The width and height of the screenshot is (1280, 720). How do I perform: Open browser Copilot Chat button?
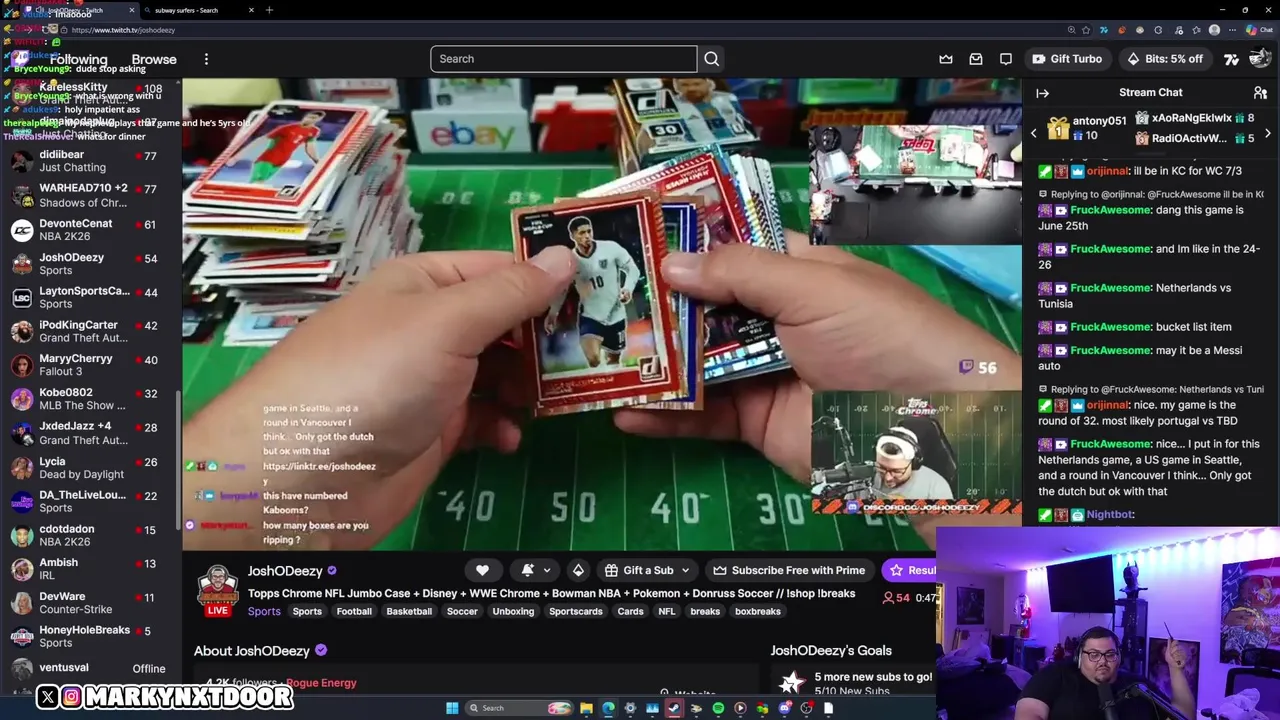tap(1259, 30)
